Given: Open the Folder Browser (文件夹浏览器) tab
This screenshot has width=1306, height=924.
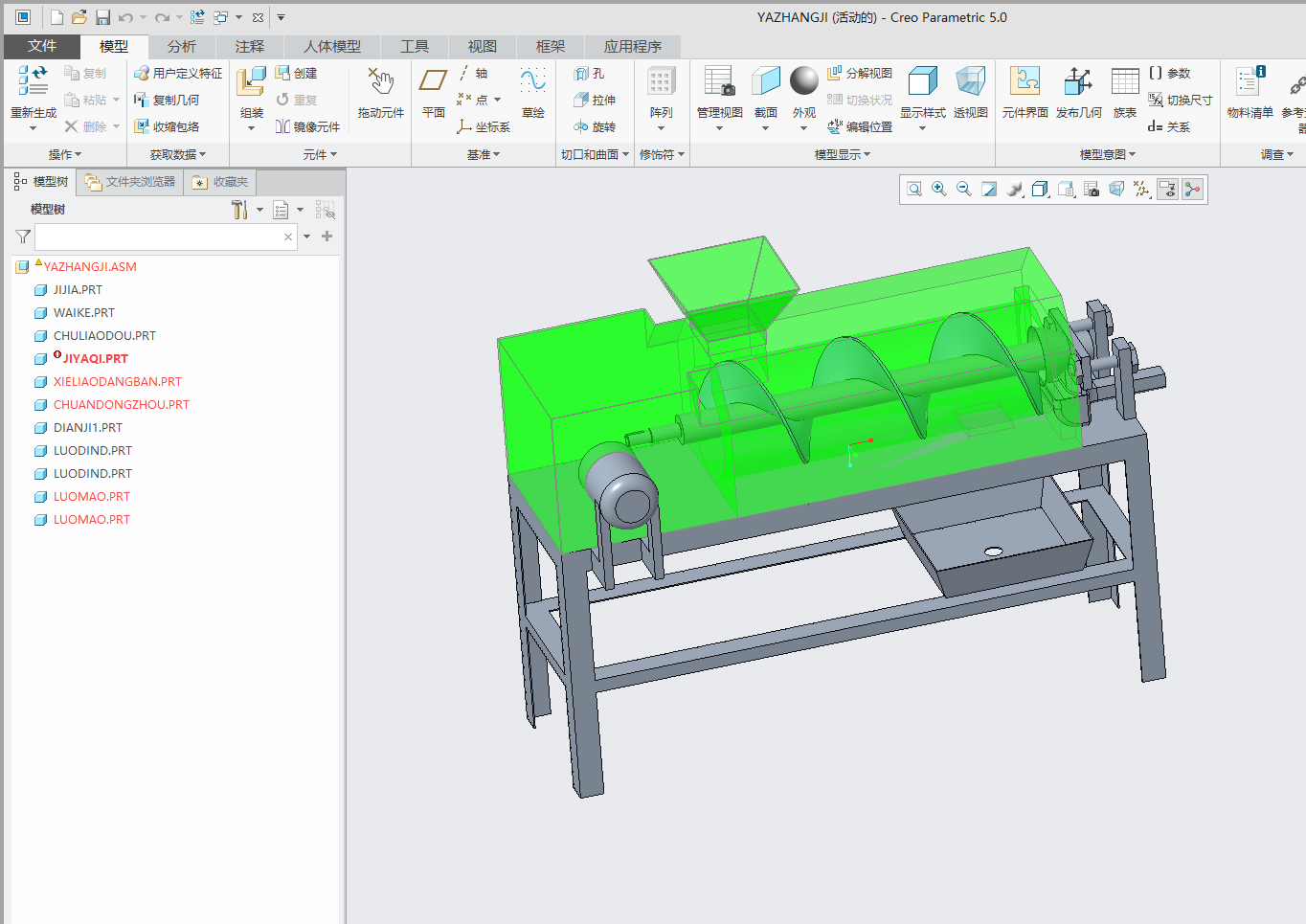Looking at the screenshot, I should point(130,182).
